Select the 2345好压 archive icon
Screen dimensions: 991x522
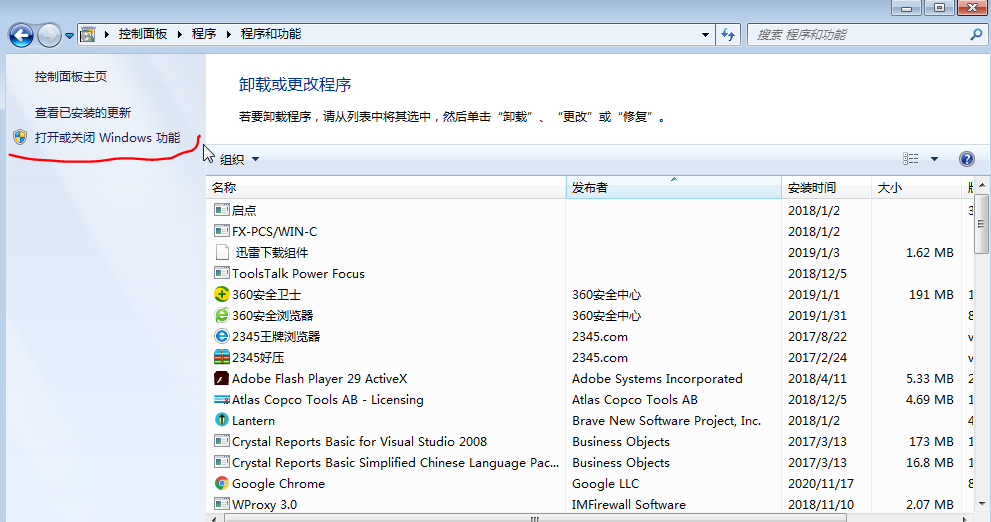(x=221, y=357)
